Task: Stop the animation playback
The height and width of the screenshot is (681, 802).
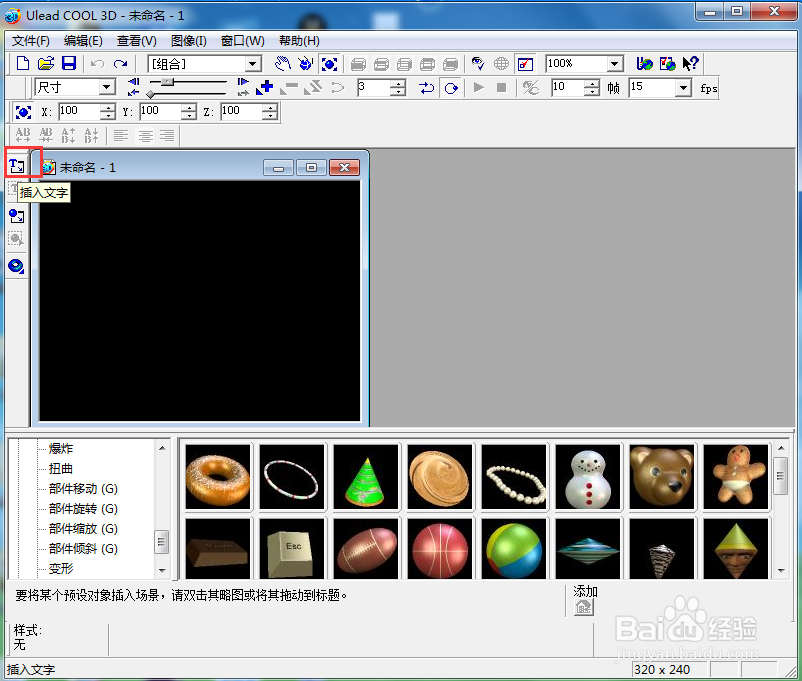Action: point(501,87)
